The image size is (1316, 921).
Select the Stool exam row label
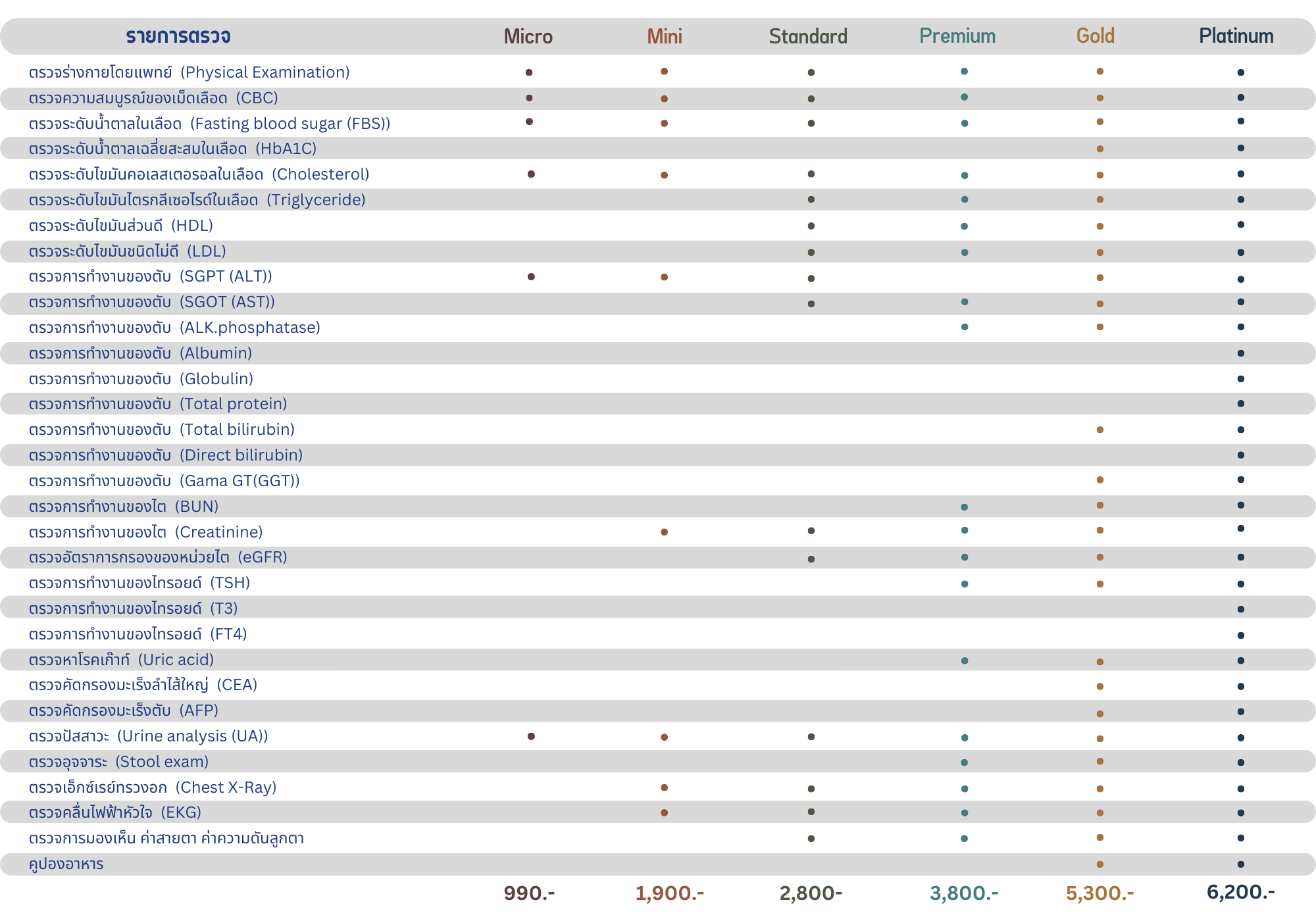click(x=118, y=762)
